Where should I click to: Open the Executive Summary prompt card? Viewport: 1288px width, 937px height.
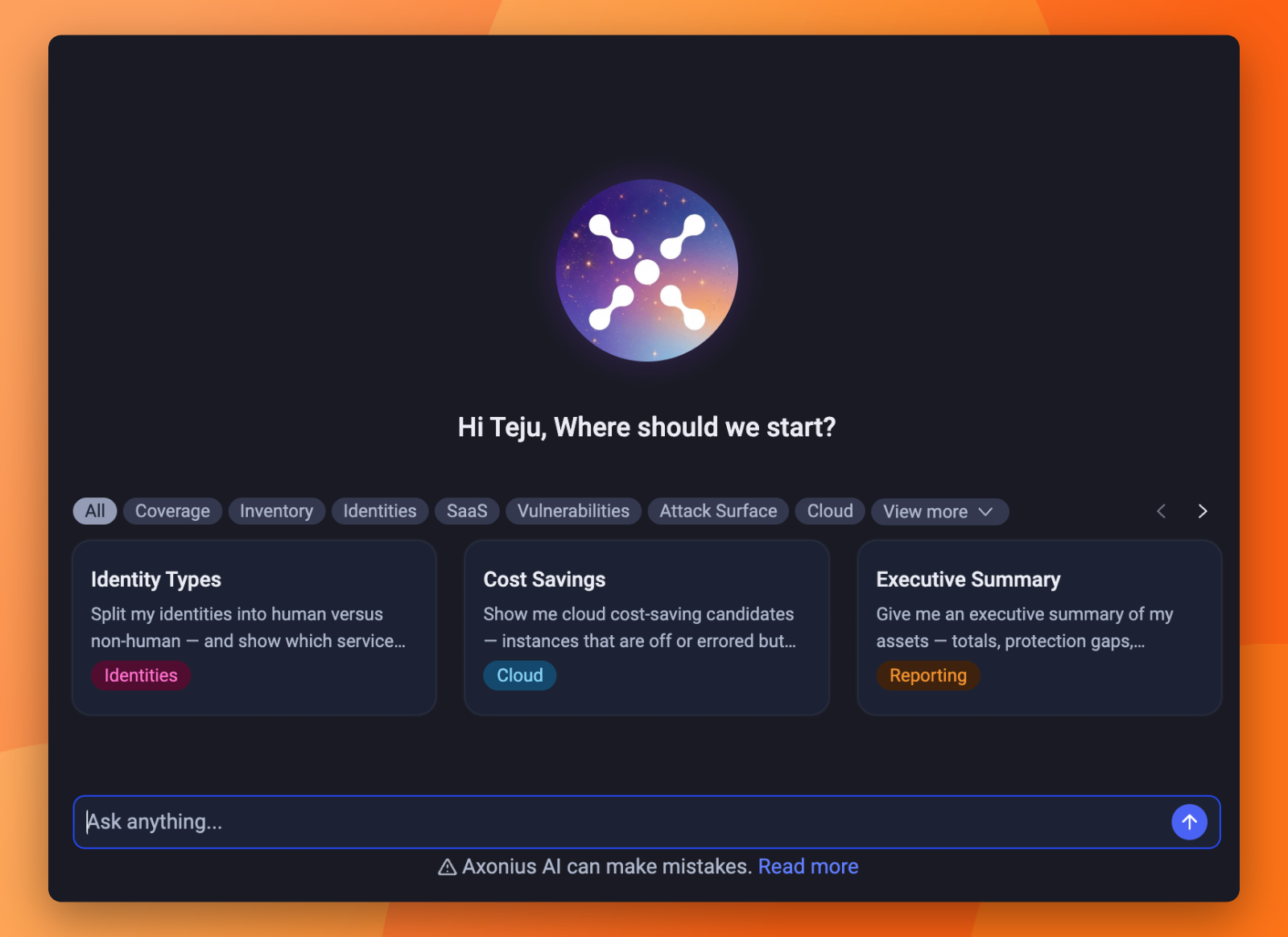click(1039, 628)
